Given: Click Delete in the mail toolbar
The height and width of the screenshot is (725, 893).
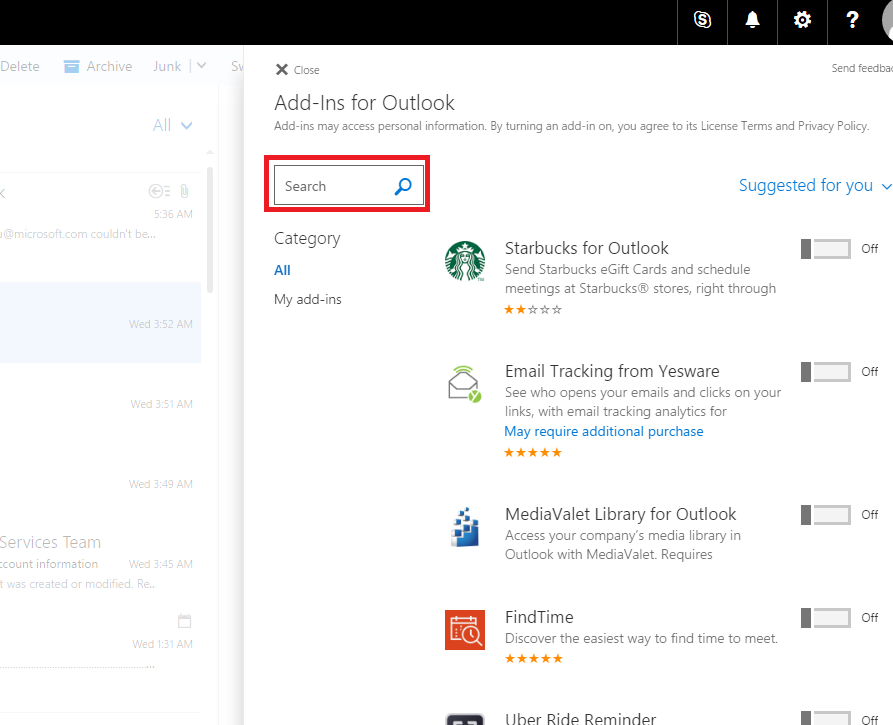Looking at the screenshot, I should click(x=20, y=67).
